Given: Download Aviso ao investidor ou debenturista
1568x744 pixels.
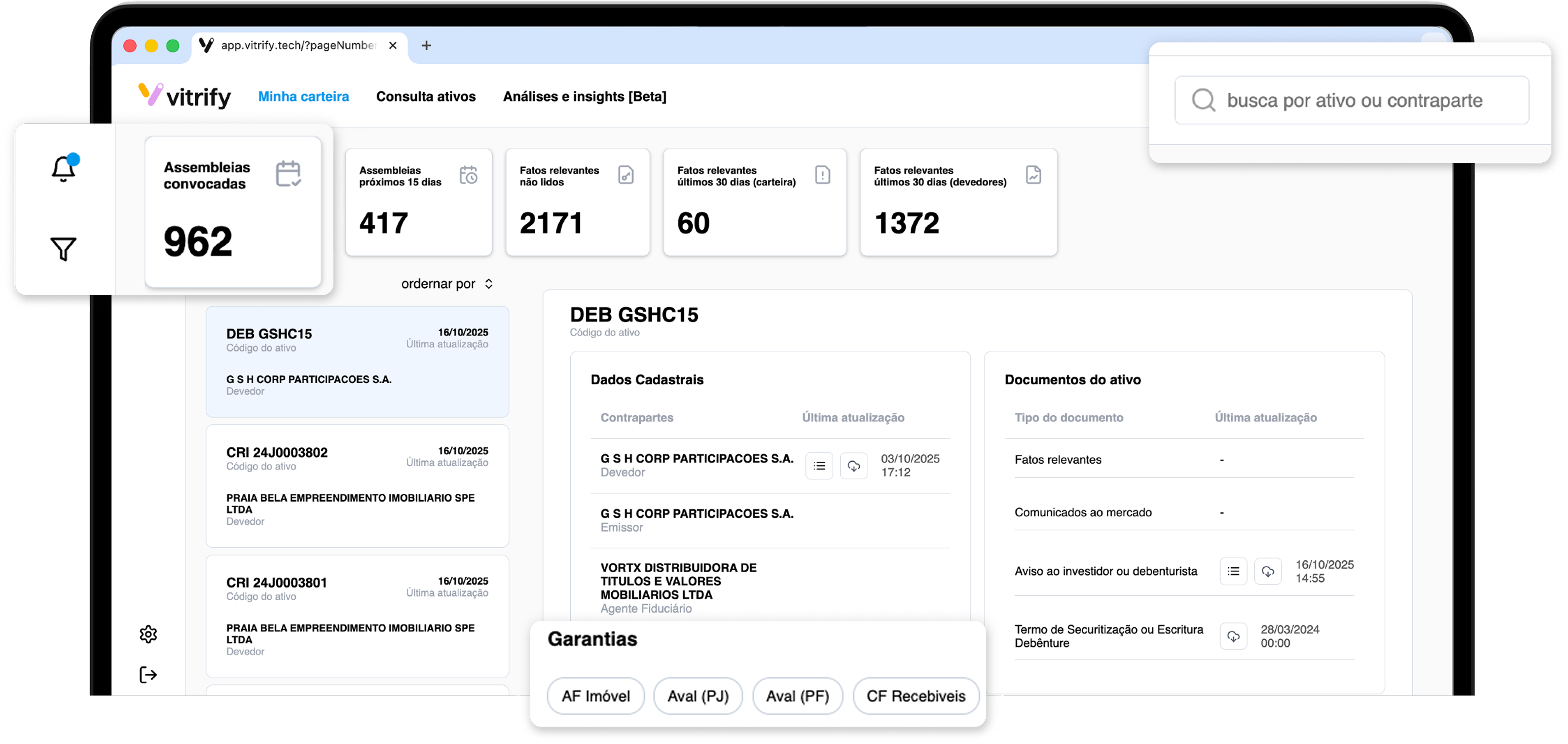Looking at the screenshot, I should point(1268,571).
